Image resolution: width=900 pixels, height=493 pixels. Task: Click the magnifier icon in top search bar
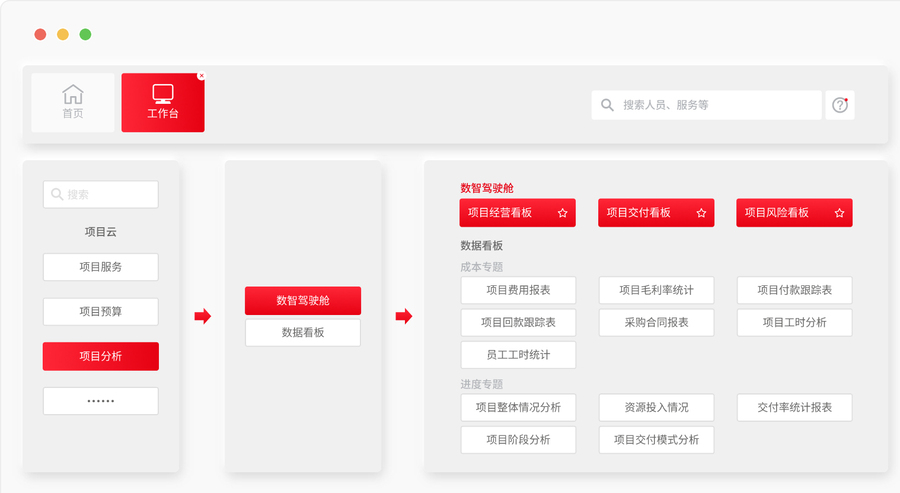coord(607,105)
